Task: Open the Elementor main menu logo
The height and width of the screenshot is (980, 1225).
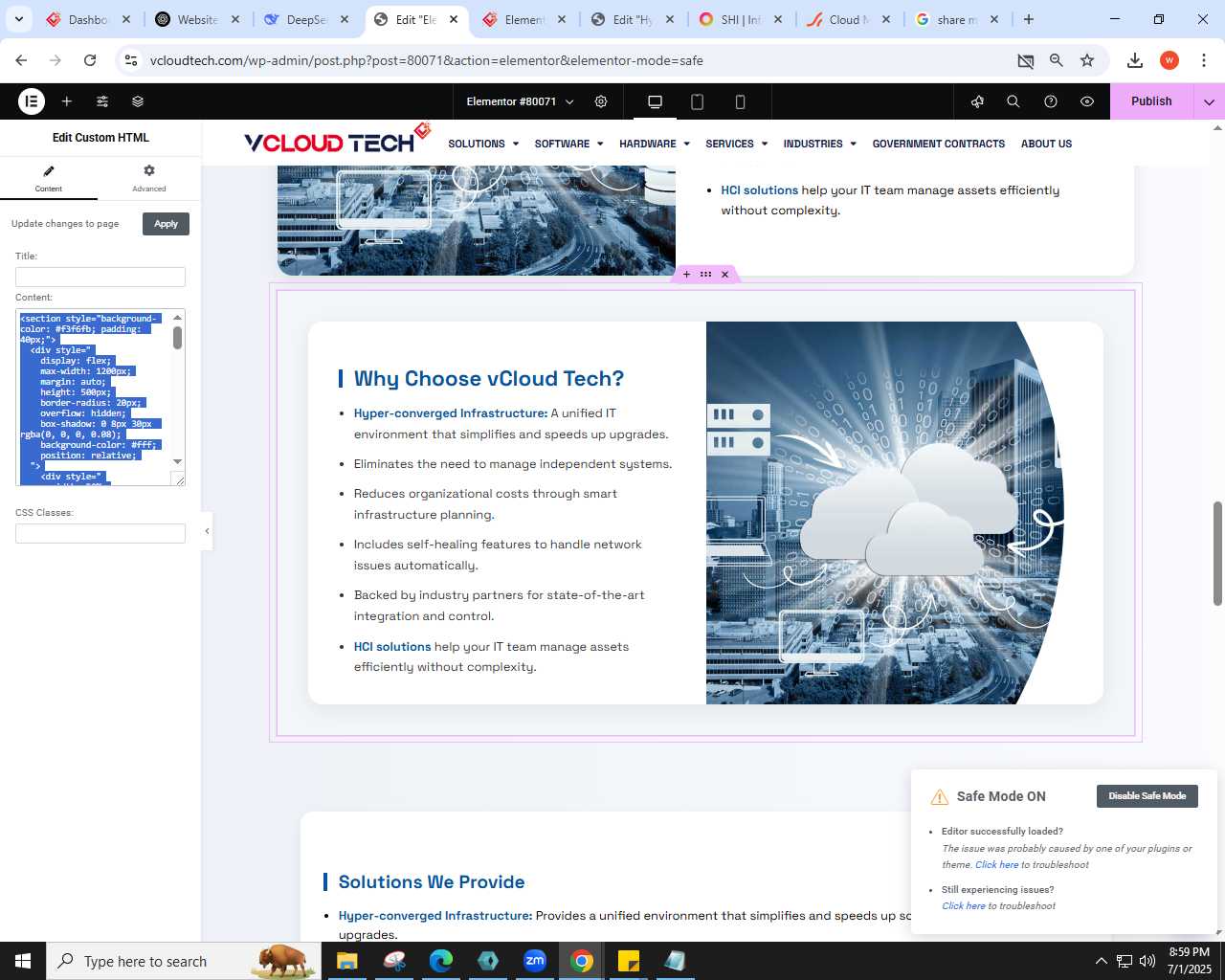Action: point(32,101)
